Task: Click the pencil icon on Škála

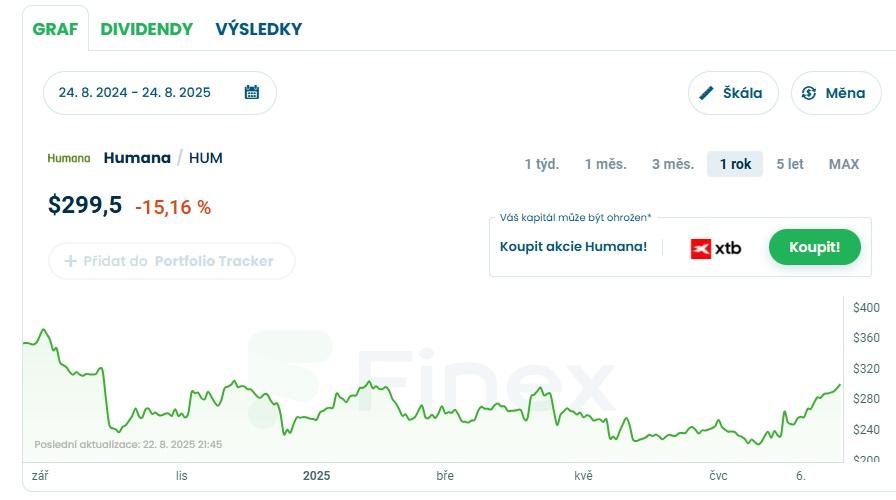Action: [707, 93]
